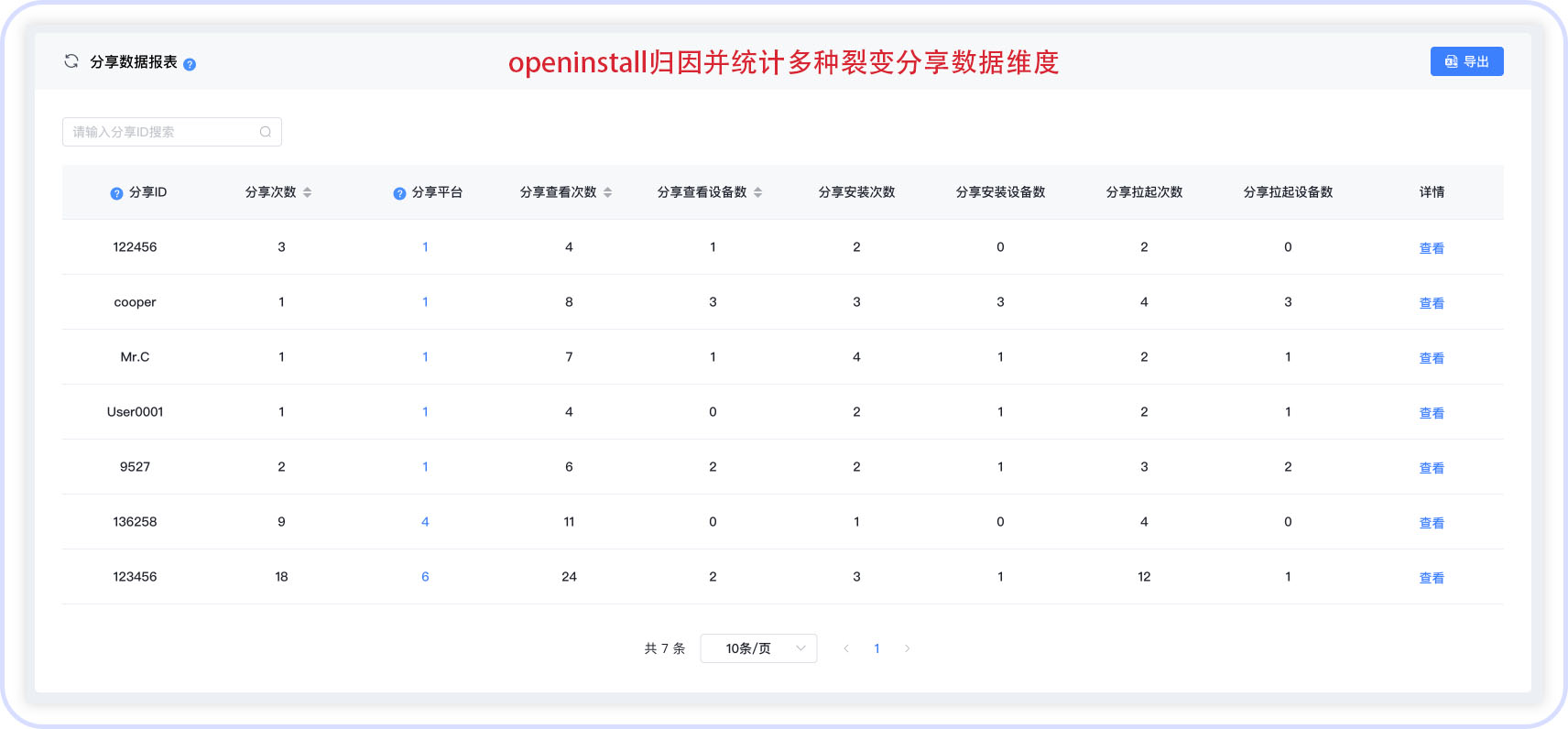Image resolution: width=1568 pixels, height=729 pixels.
Task: Select page 1 in pagination
Action: (877, 648)
